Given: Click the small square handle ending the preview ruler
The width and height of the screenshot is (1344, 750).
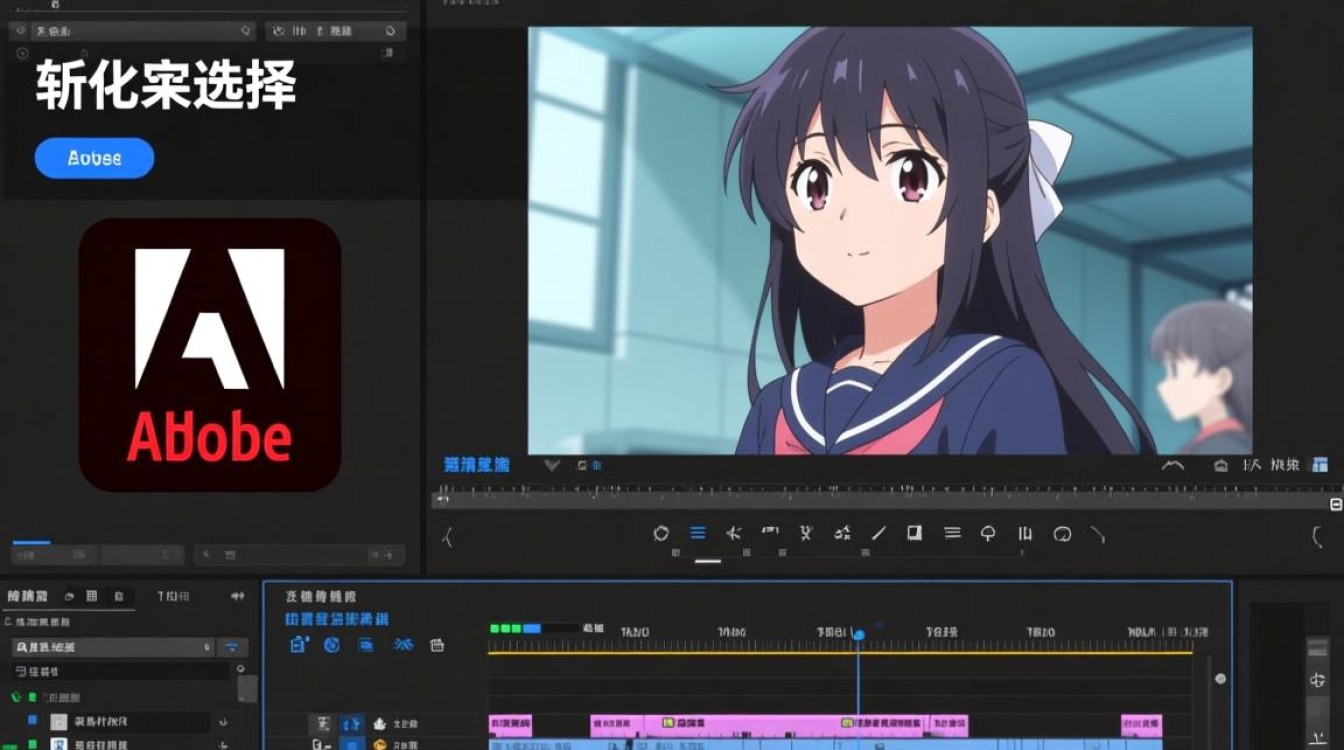Looking at the screenshot, I should tap(1336, 504).
